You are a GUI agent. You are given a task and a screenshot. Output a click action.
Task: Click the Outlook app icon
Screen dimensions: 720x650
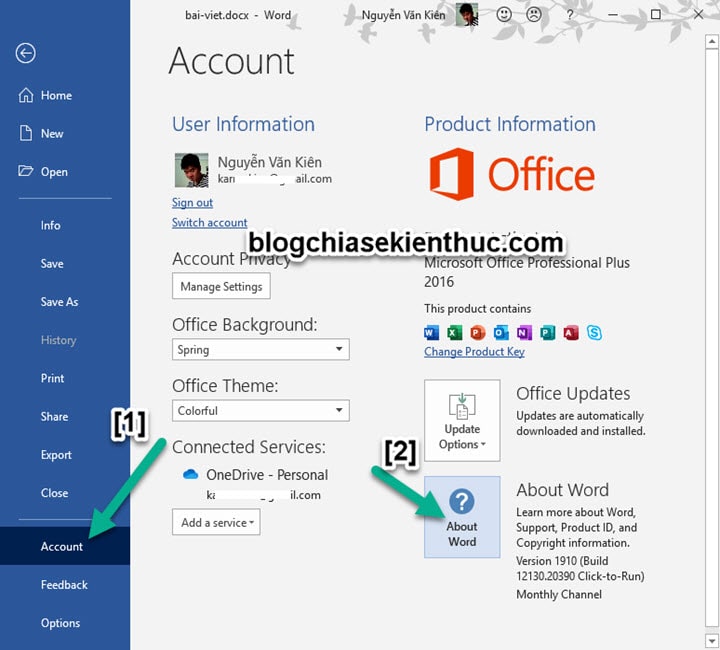tap(501, 332)
